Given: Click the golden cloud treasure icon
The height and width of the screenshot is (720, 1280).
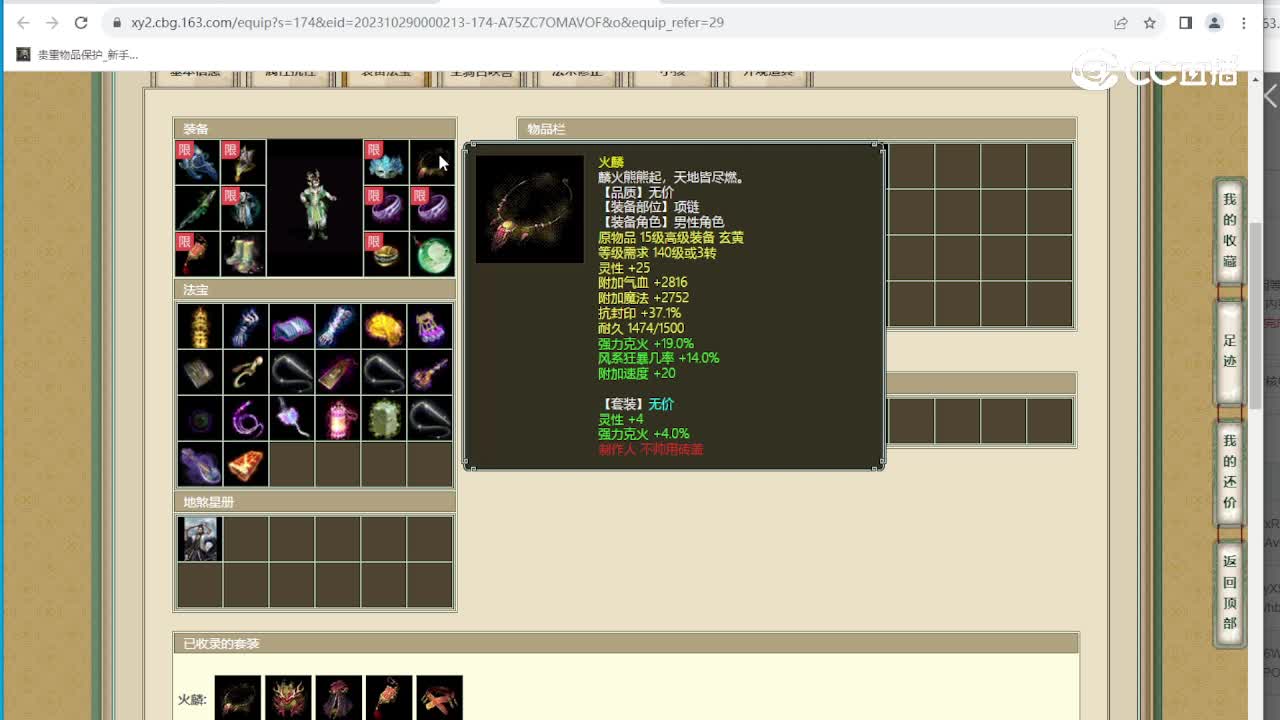Looking at the screenshot, I should click(384, 326).
